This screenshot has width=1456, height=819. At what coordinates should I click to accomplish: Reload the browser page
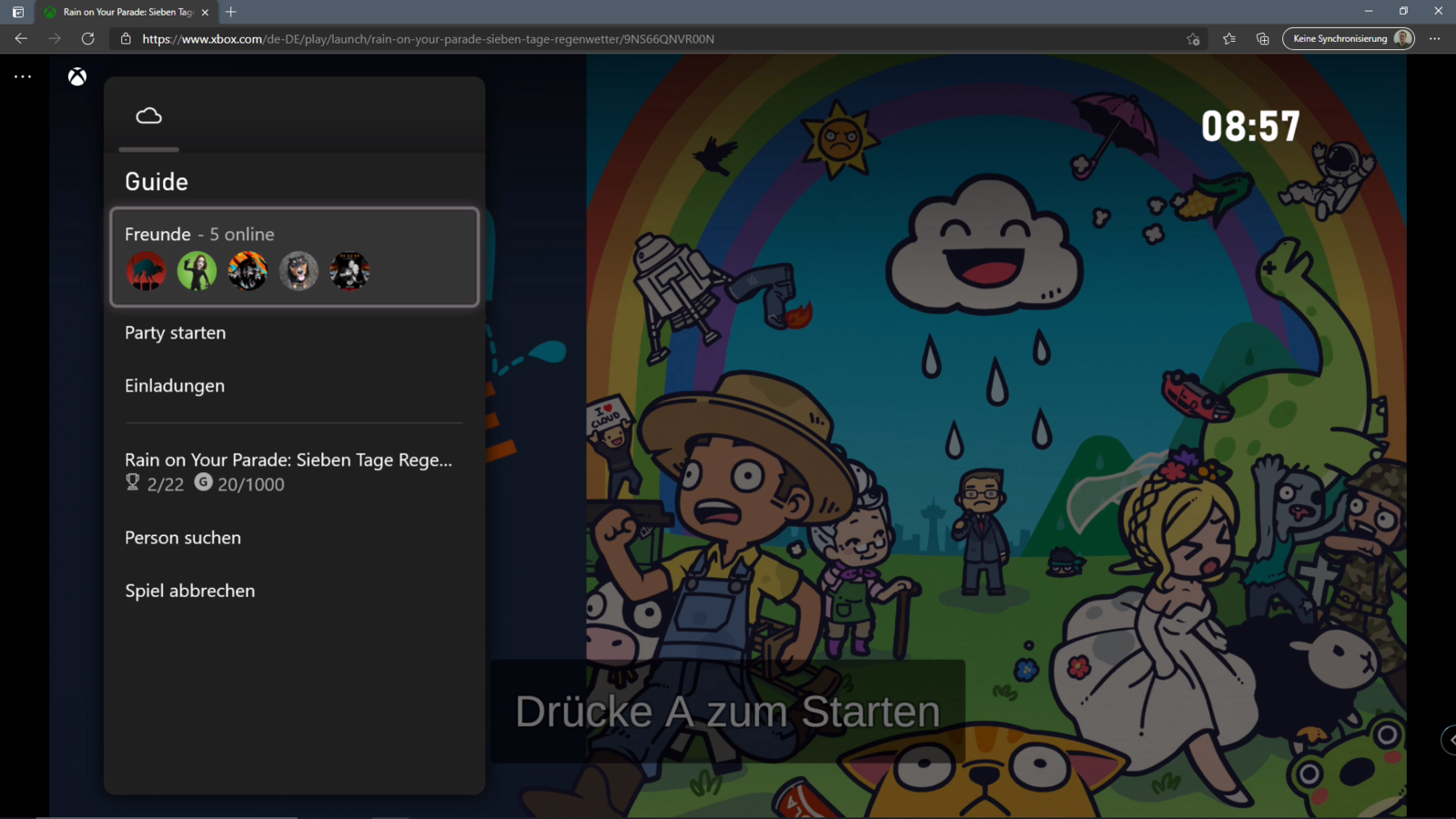(x=87, y=38)
